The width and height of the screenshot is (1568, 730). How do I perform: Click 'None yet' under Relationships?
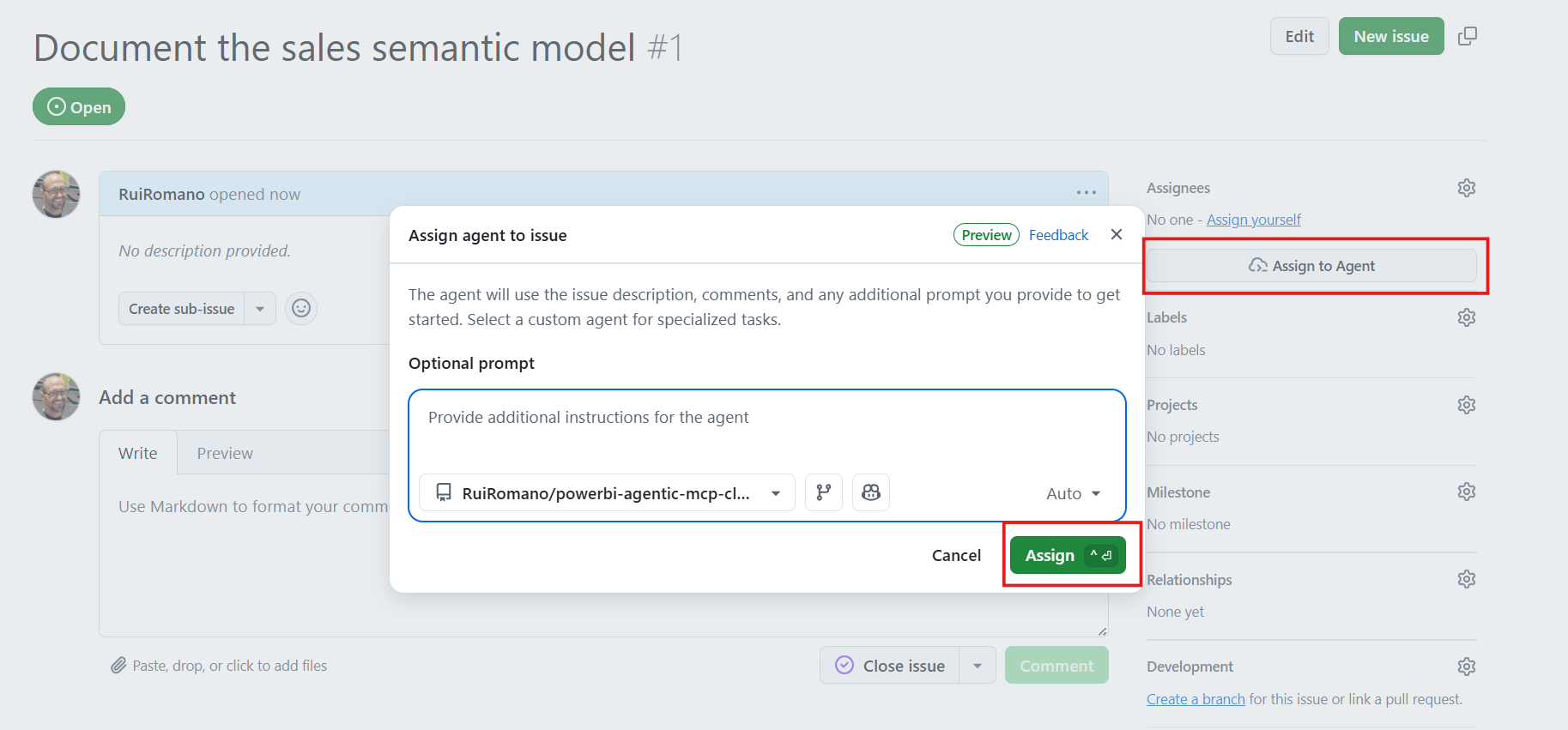click(1175, 612)
